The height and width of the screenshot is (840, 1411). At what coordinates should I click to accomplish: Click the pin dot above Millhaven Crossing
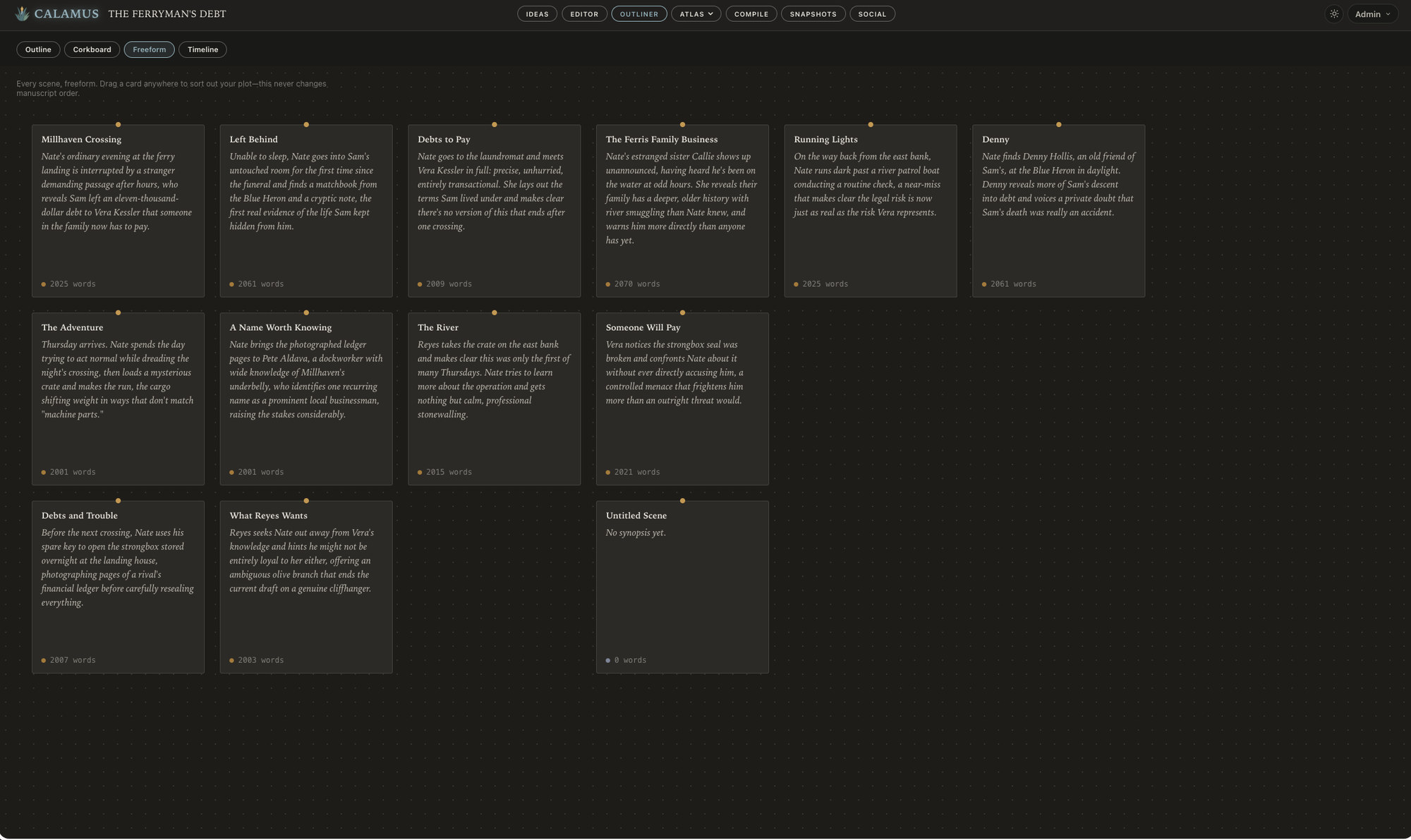click(x=118, y=125)
